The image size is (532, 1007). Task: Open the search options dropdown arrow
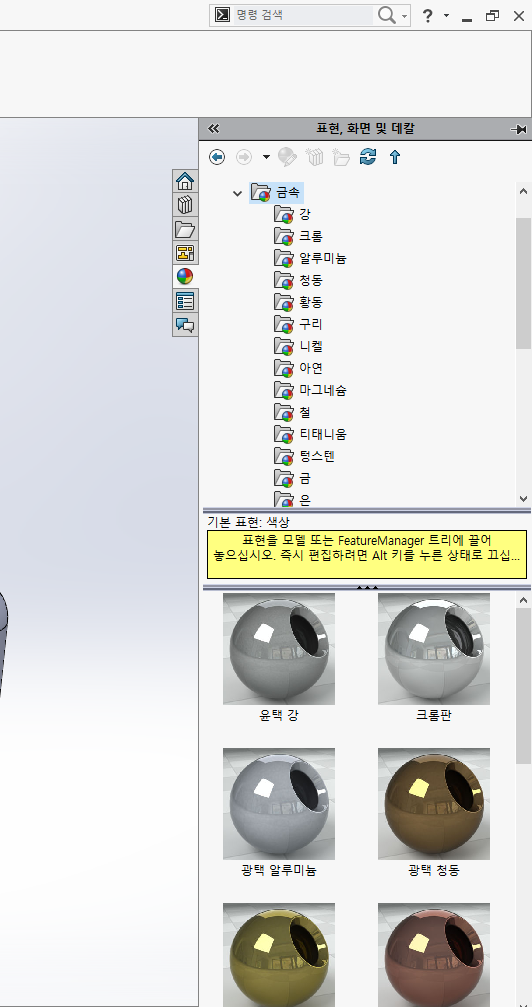(x=404, y=16)
